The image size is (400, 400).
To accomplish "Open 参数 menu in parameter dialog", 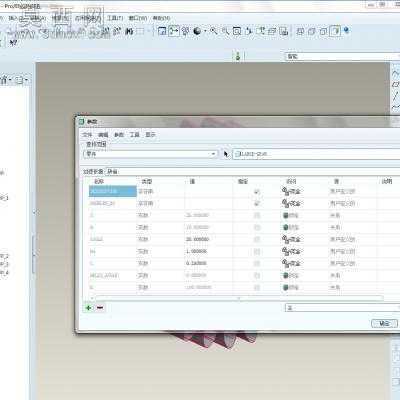I will pos(119,135).
